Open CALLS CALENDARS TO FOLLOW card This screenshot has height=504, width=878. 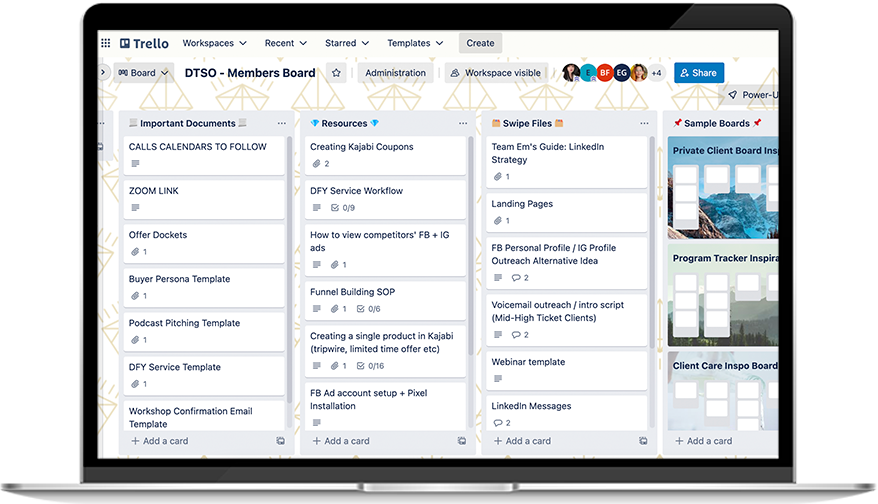click(x=204, y=155)
